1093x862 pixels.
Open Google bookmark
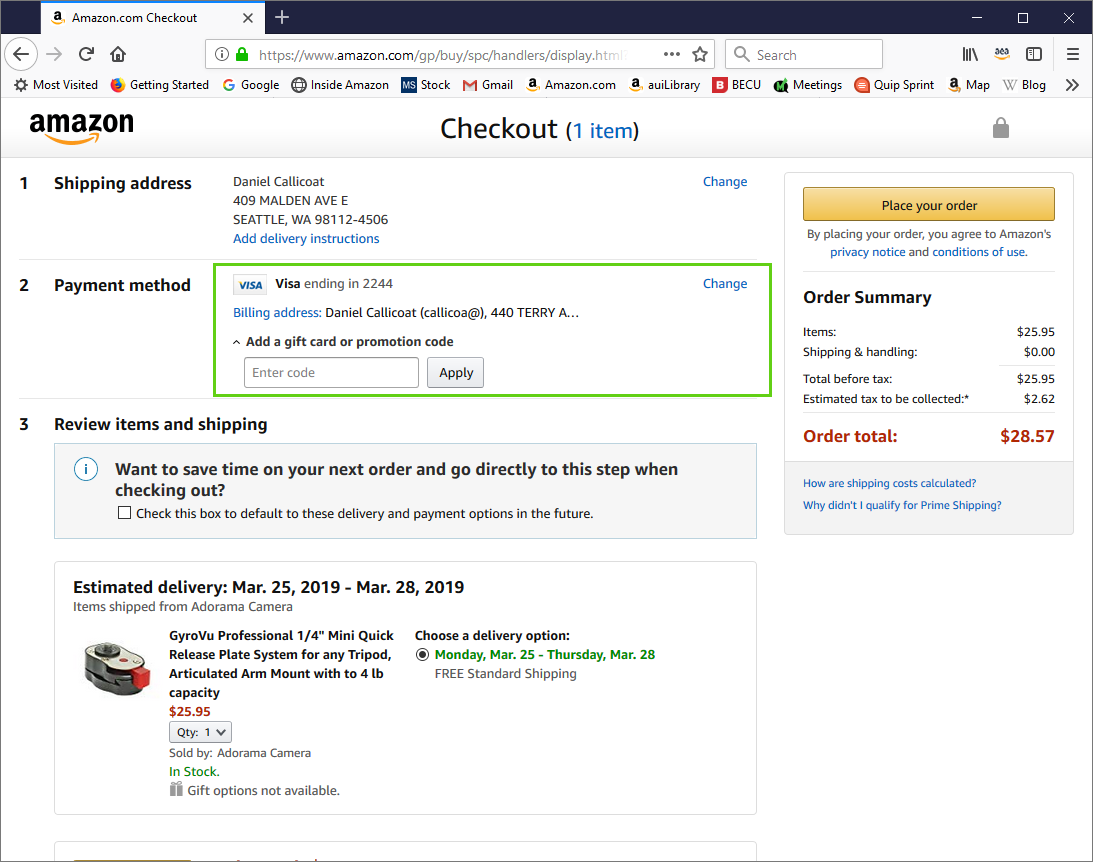[251, 85]
